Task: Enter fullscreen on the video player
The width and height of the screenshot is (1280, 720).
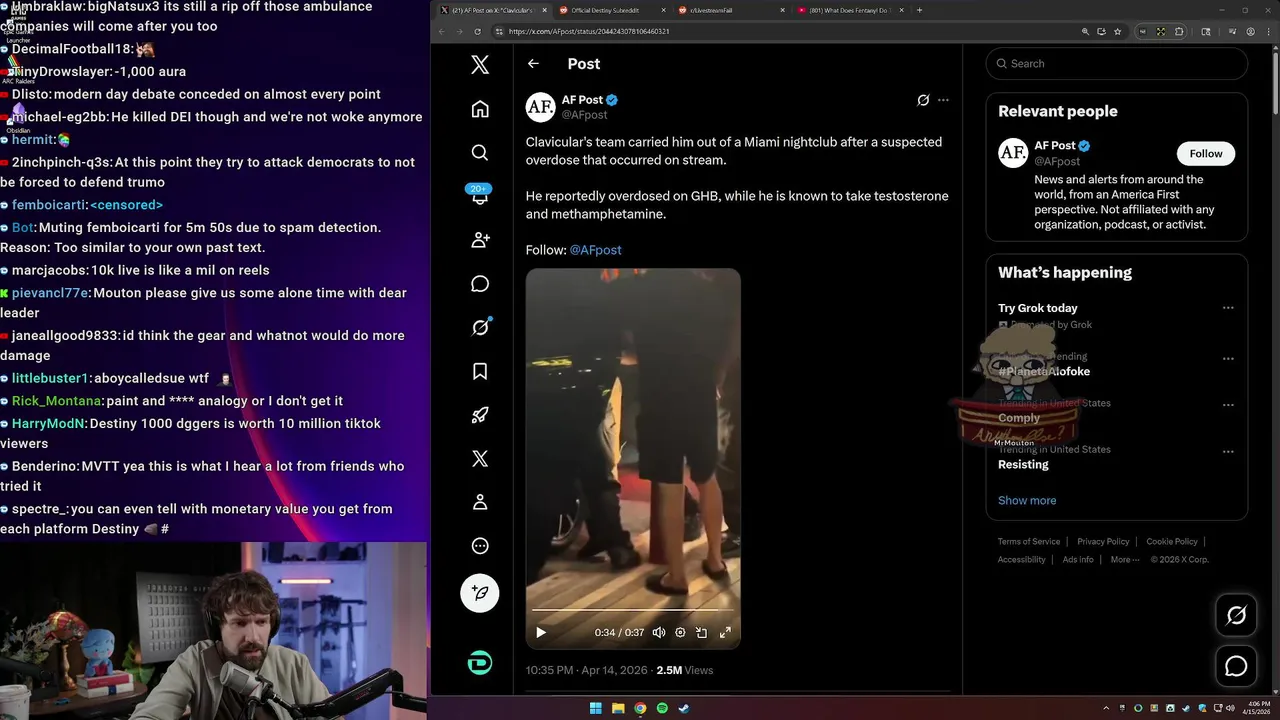Action: 725,632
